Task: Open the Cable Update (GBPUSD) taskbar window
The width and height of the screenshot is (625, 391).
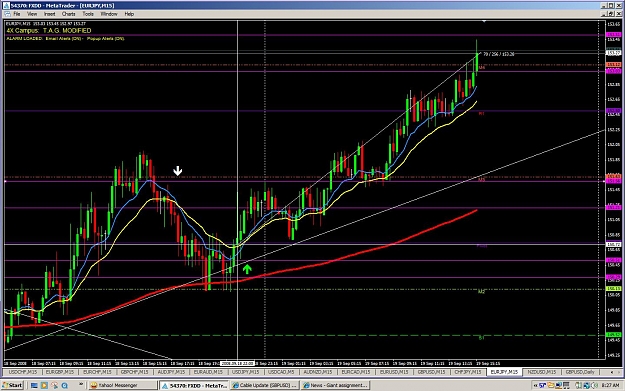Action: pos(265,385)
